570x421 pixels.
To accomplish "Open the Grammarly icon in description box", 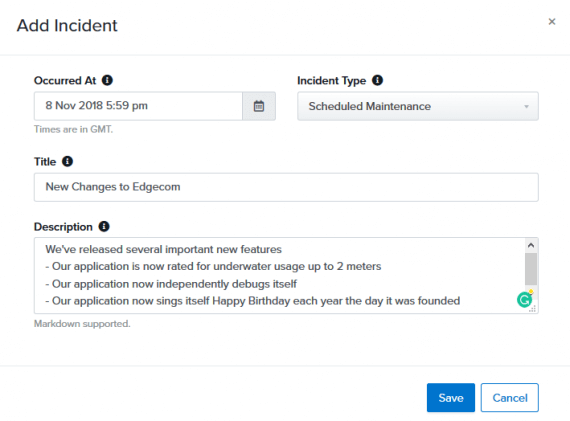I will (x=525, y=300).
